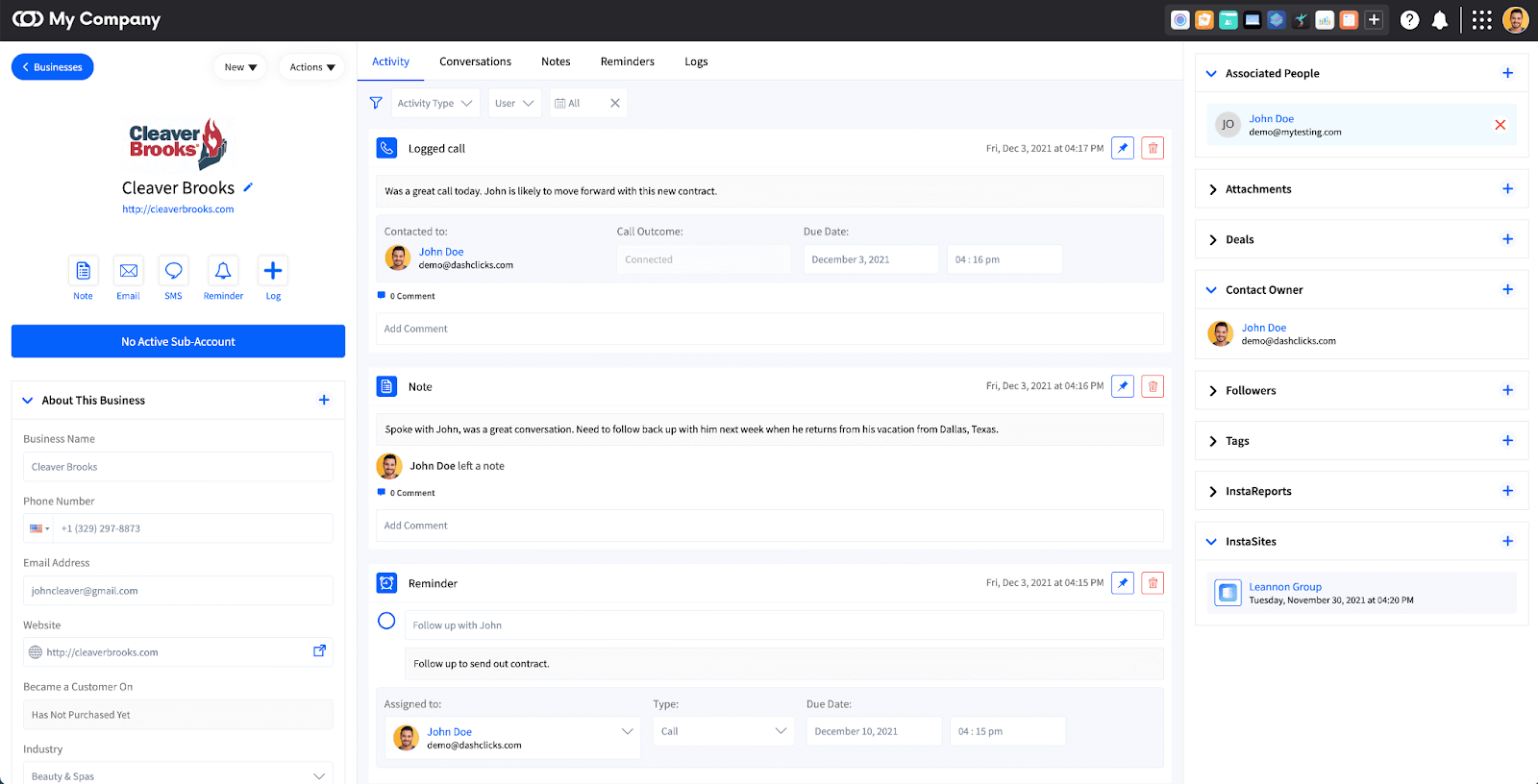Open the help question mark icon
The height and width of the screenshot is (784, 1538).
(1409, 20)
